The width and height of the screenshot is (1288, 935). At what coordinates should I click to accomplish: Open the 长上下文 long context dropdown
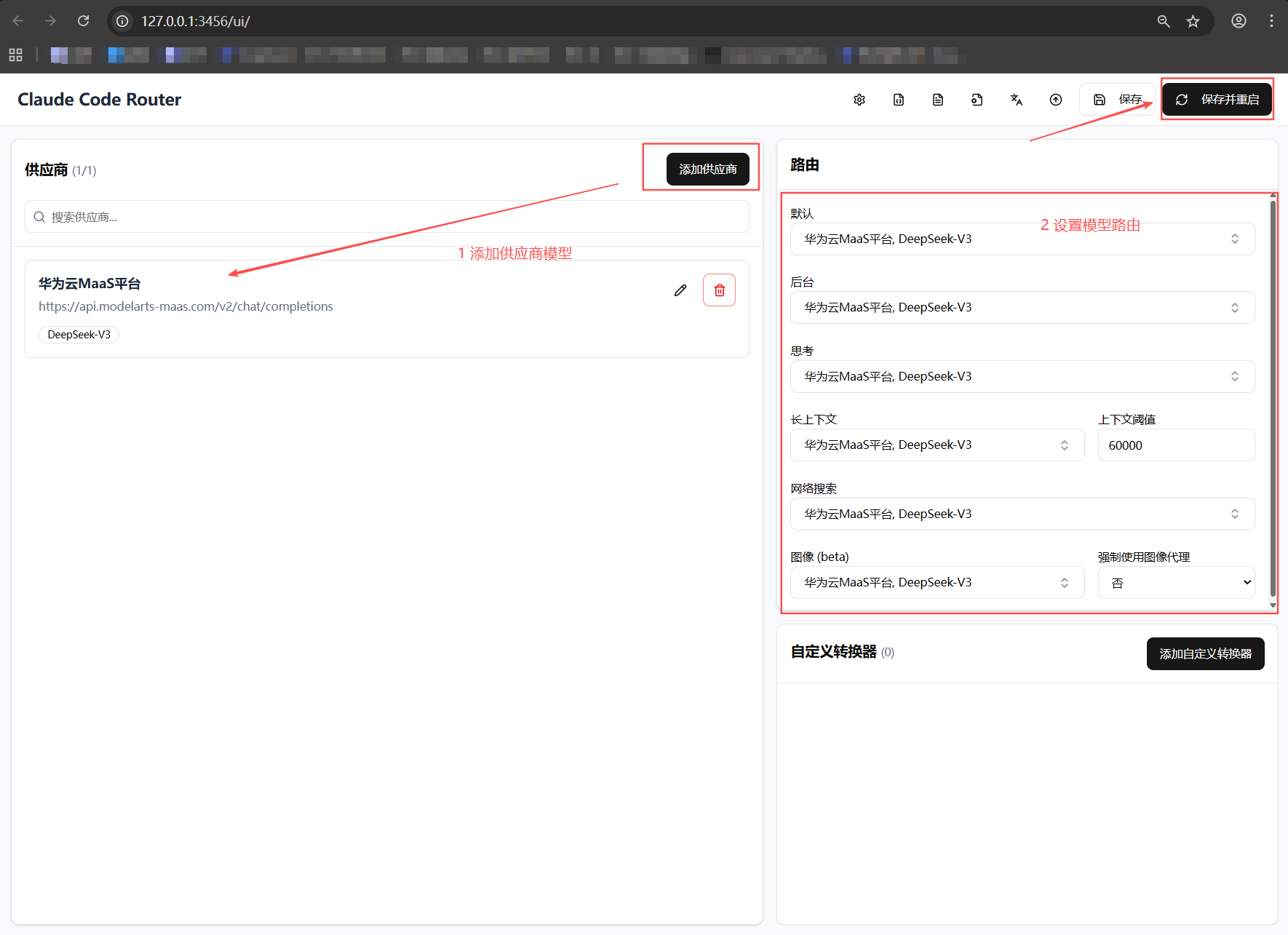[x=937, y=445]
